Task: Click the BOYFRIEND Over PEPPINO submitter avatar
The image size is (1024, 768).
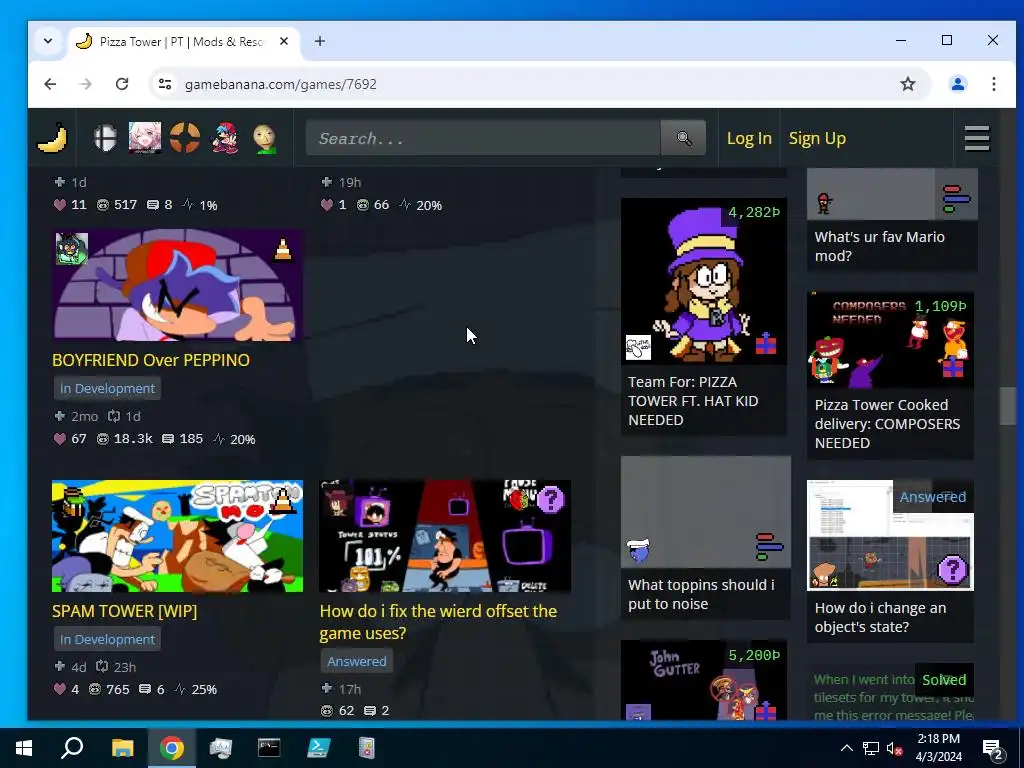Action: 71,249
